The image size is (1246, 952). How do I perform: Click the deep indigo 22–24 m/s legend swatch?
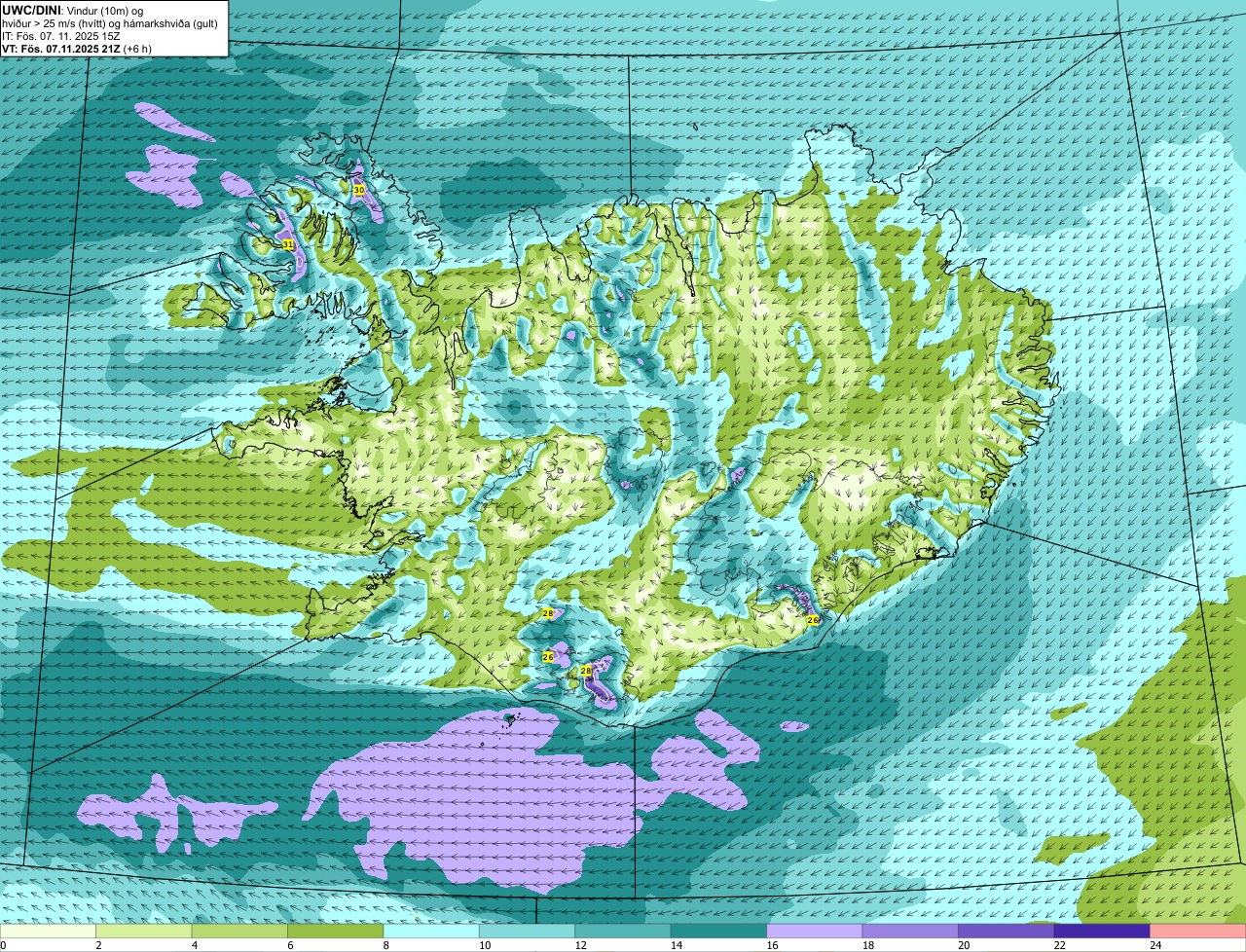(1102, 931)
